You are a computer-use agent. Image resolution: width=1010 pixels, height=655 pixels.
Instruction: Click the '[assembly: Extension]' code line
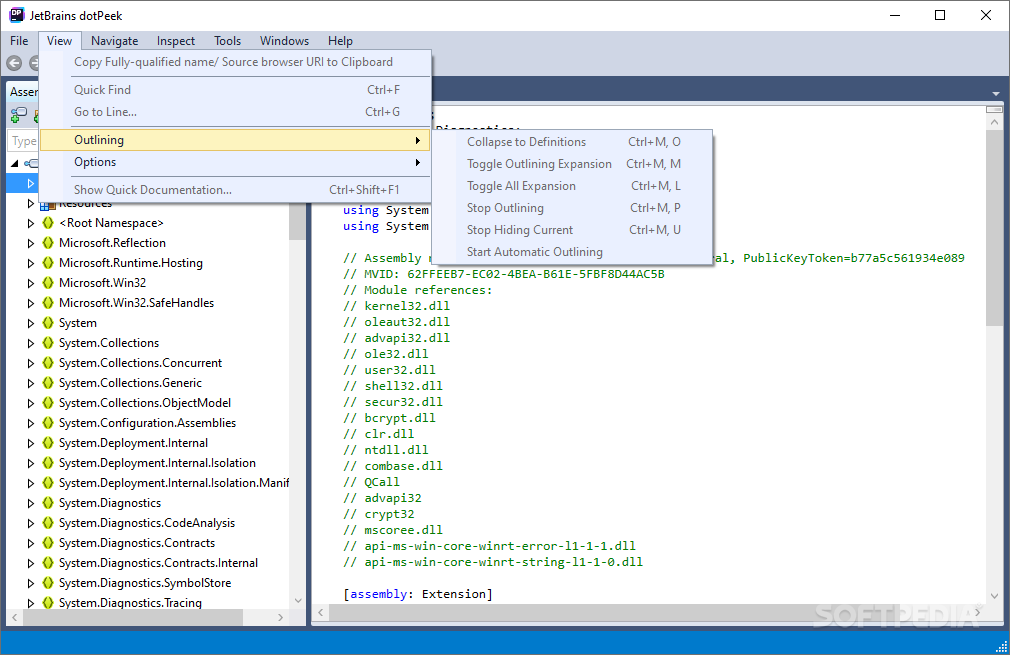418,594
